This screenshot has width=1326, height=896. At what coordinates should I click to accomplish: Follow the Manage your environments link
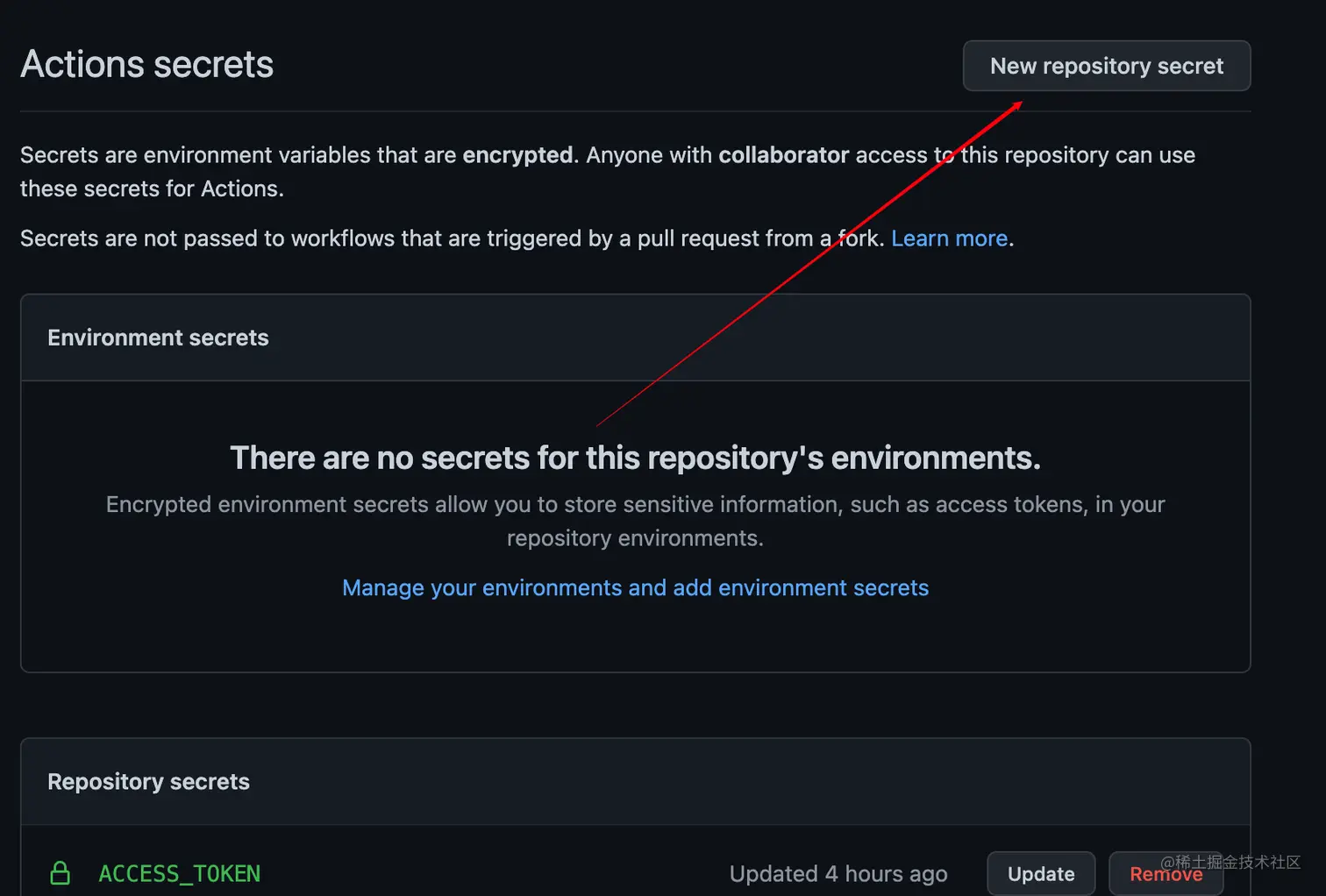[635, 587]
